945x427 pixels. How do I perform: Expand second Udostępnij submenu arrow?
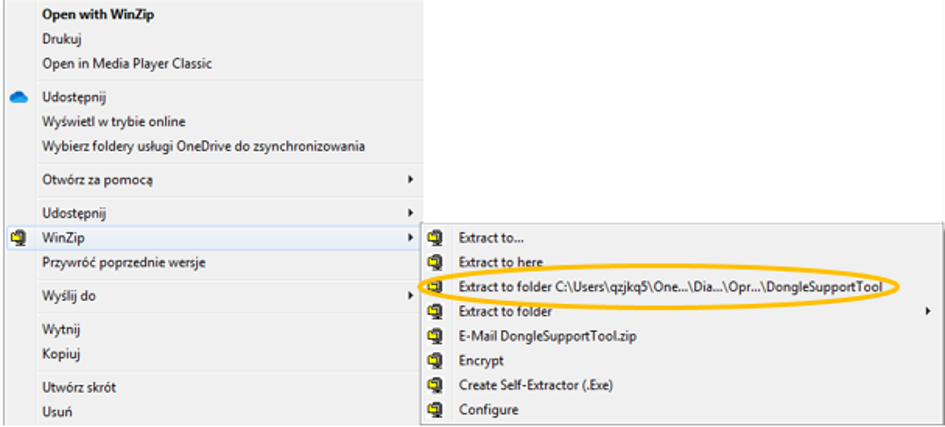(410, 213)
